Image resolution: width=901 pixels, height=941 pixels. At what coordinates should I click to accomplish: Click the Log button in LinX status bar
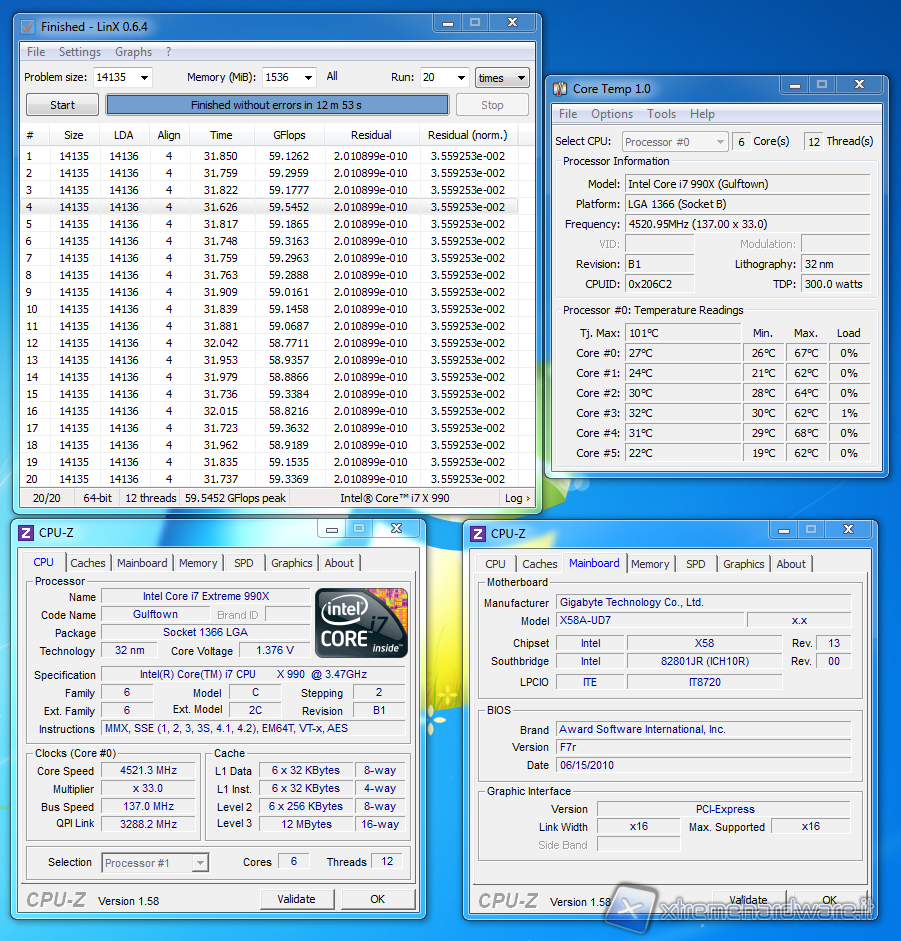coord(517,498)
